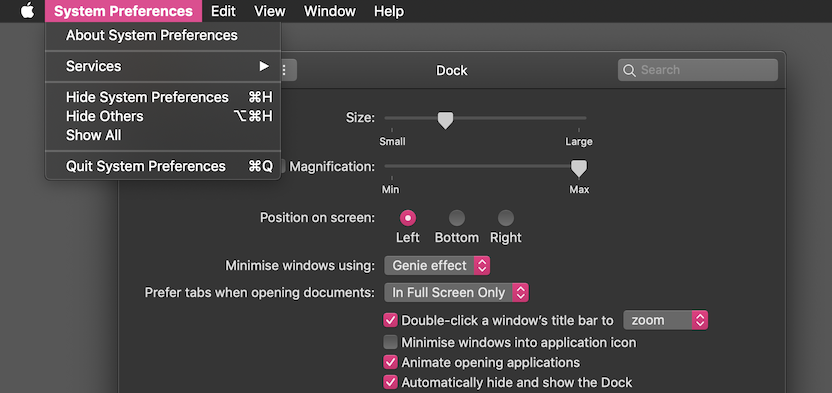Select the Left position radio button

(x=408, y=218)
